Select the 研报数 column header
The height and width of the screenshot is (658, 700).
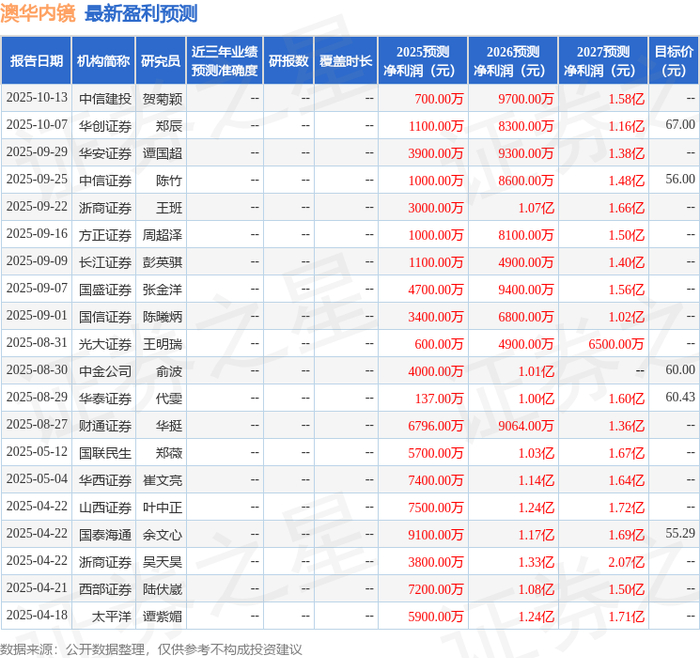click(x=288, y=61)
